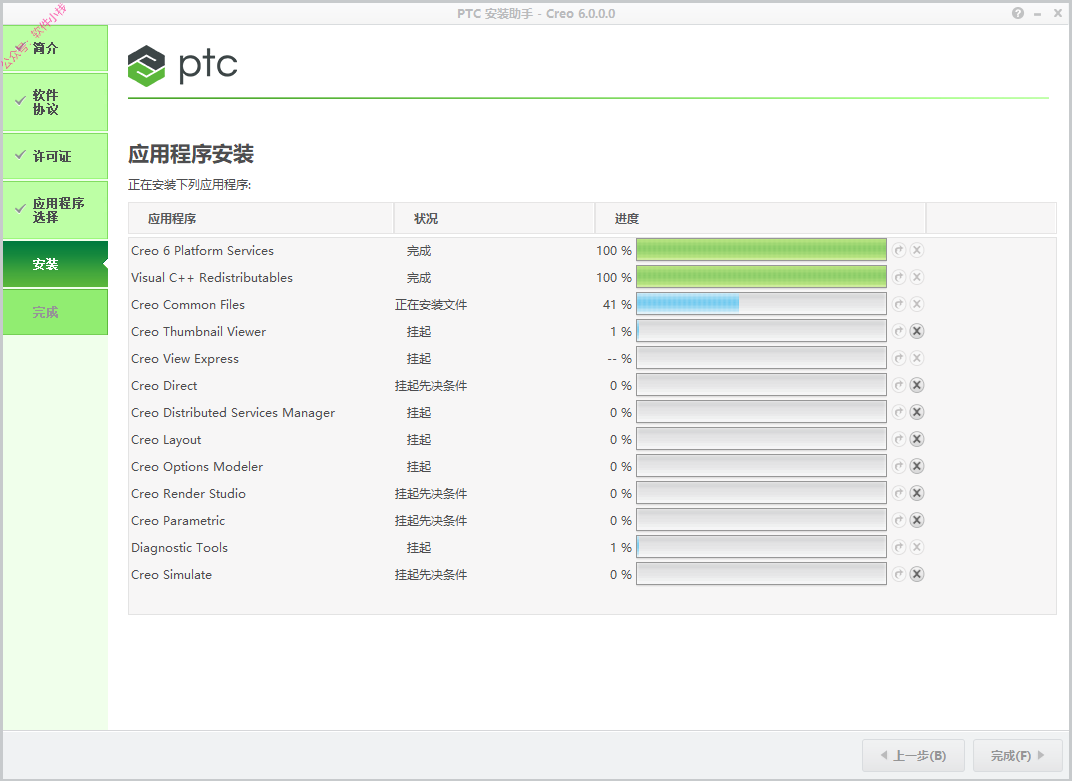Select the Creo 6 Platform Services row name
Screen dimensions: 1072x781
(202, 251)
